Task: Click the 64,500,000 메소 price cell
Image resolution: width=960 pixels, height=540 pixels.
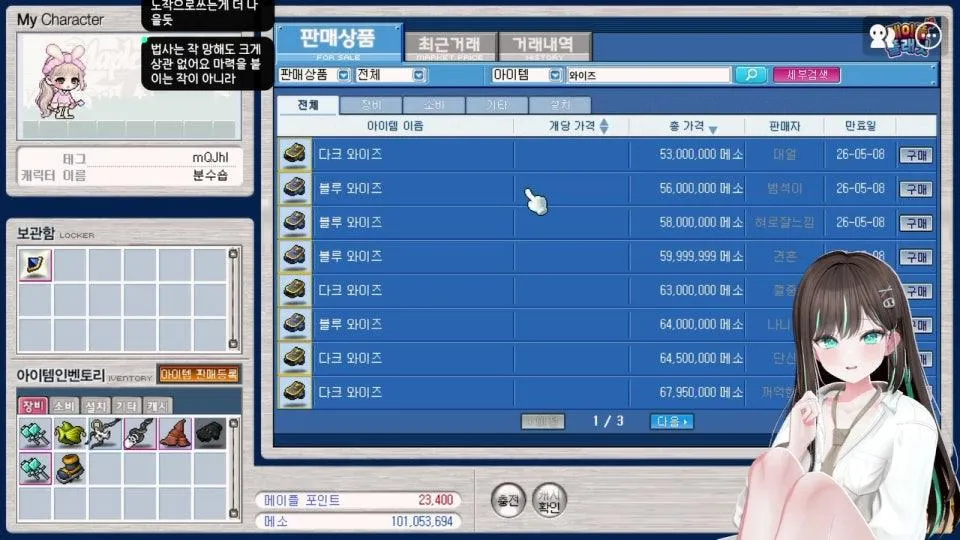Action: coord(701,358)
